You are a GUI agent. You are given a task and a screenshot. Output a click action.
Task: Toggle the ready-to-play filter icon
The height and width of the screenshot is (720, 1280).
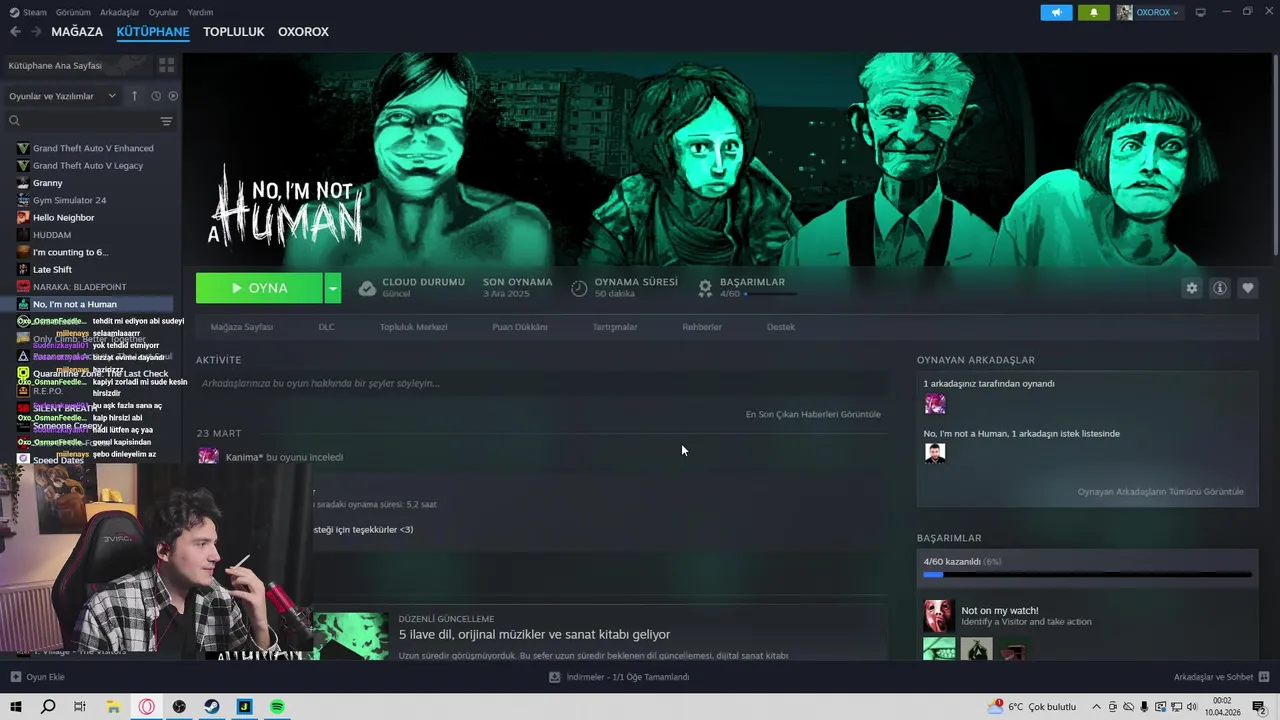[173, 96]
